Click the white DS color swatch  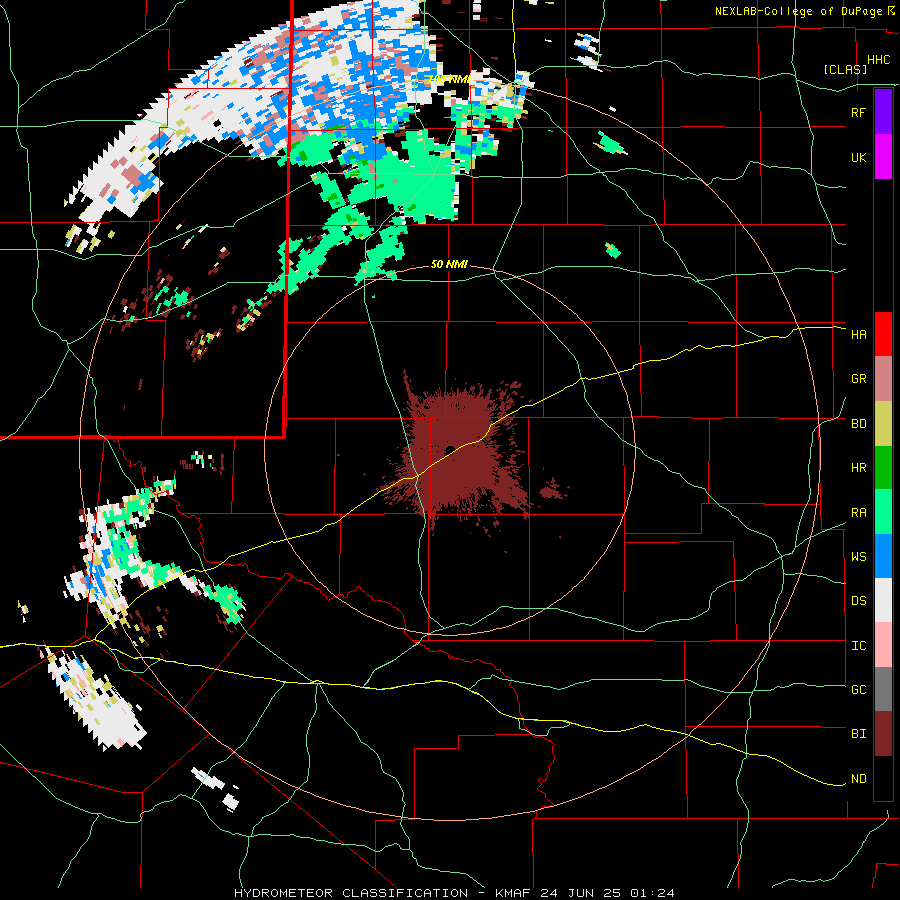[883, 600]
